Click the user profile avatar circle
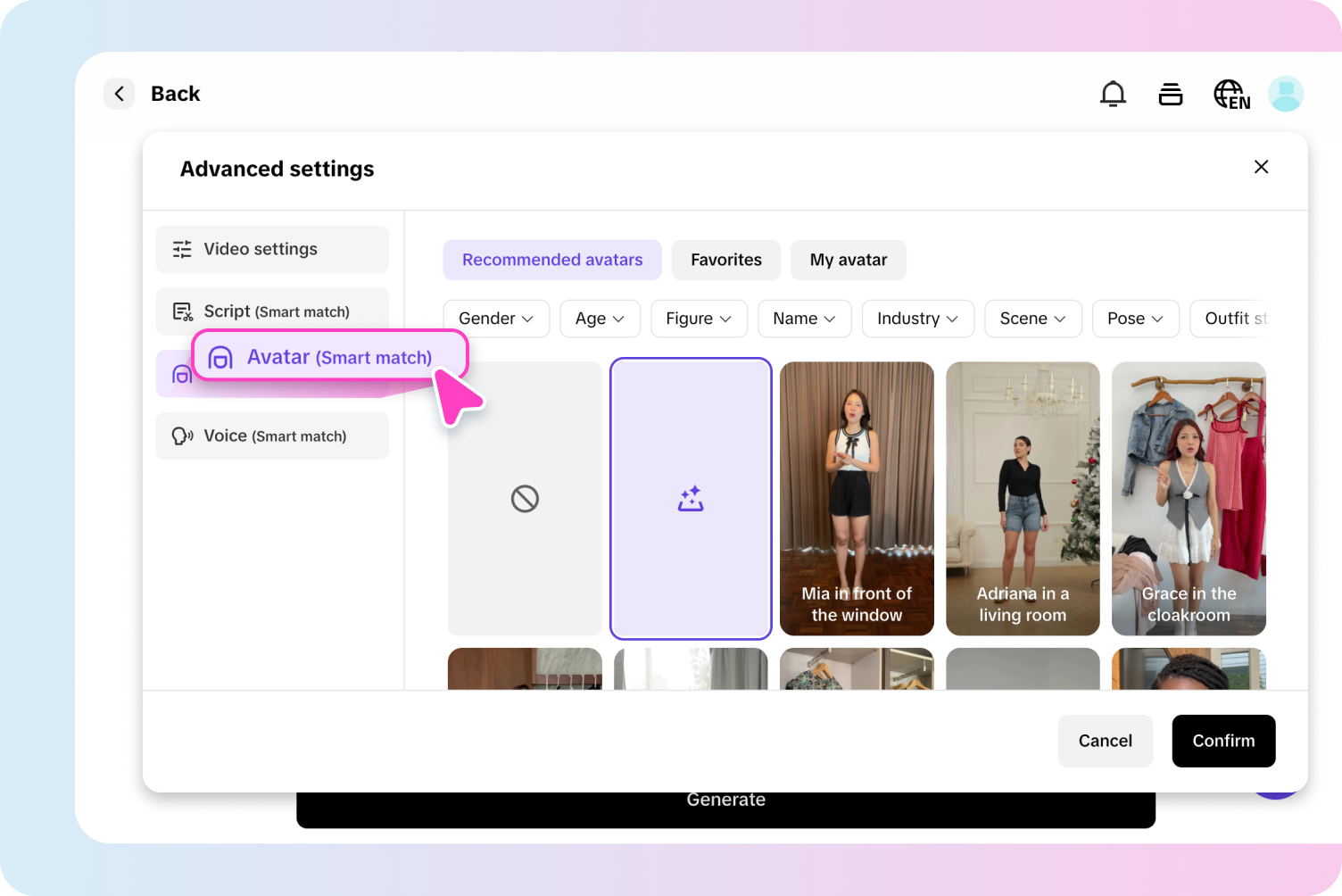1342x896 pixels. coord(1285,93)
